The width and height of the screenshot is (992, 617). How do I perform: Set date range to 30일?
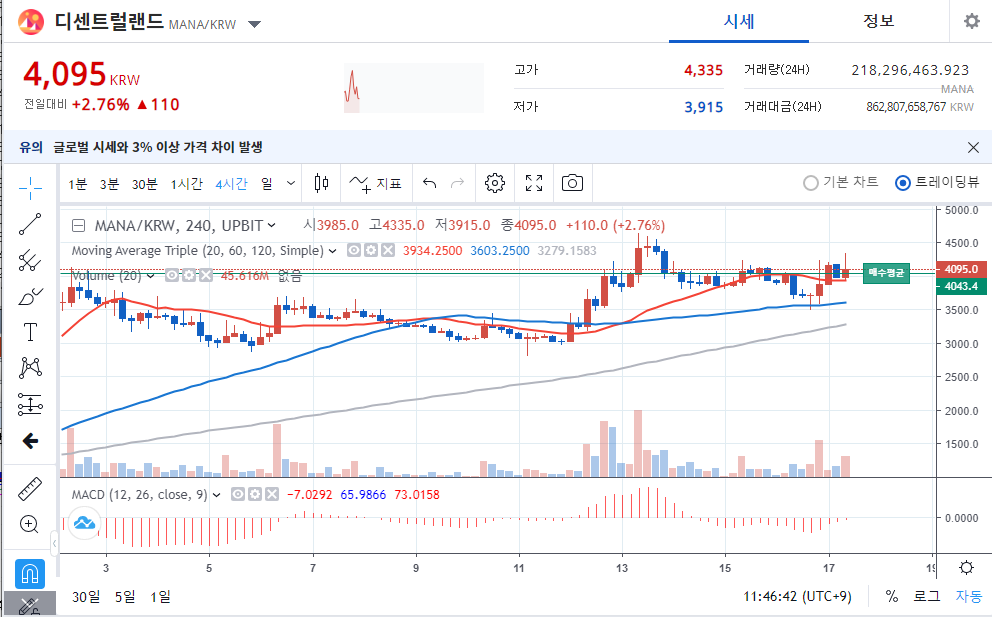(86, 597)
